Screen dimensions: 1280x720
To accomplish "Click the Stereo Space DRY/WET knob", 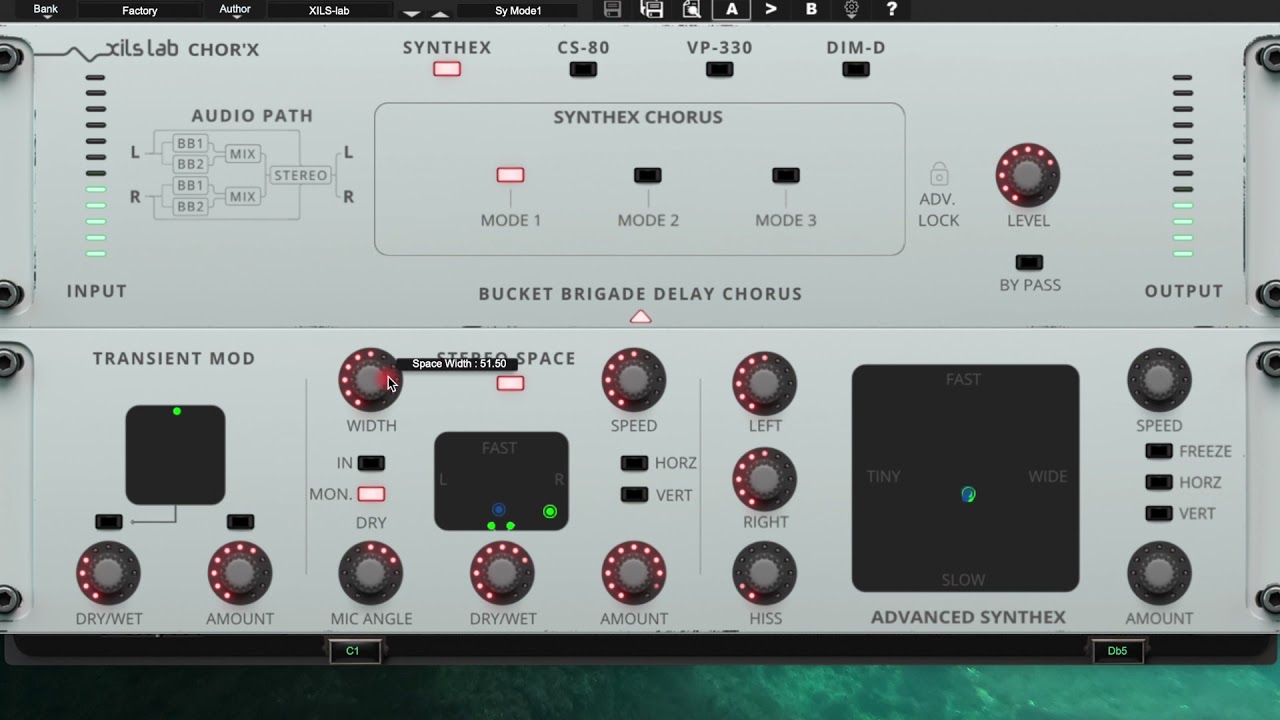I will (502, 573).
